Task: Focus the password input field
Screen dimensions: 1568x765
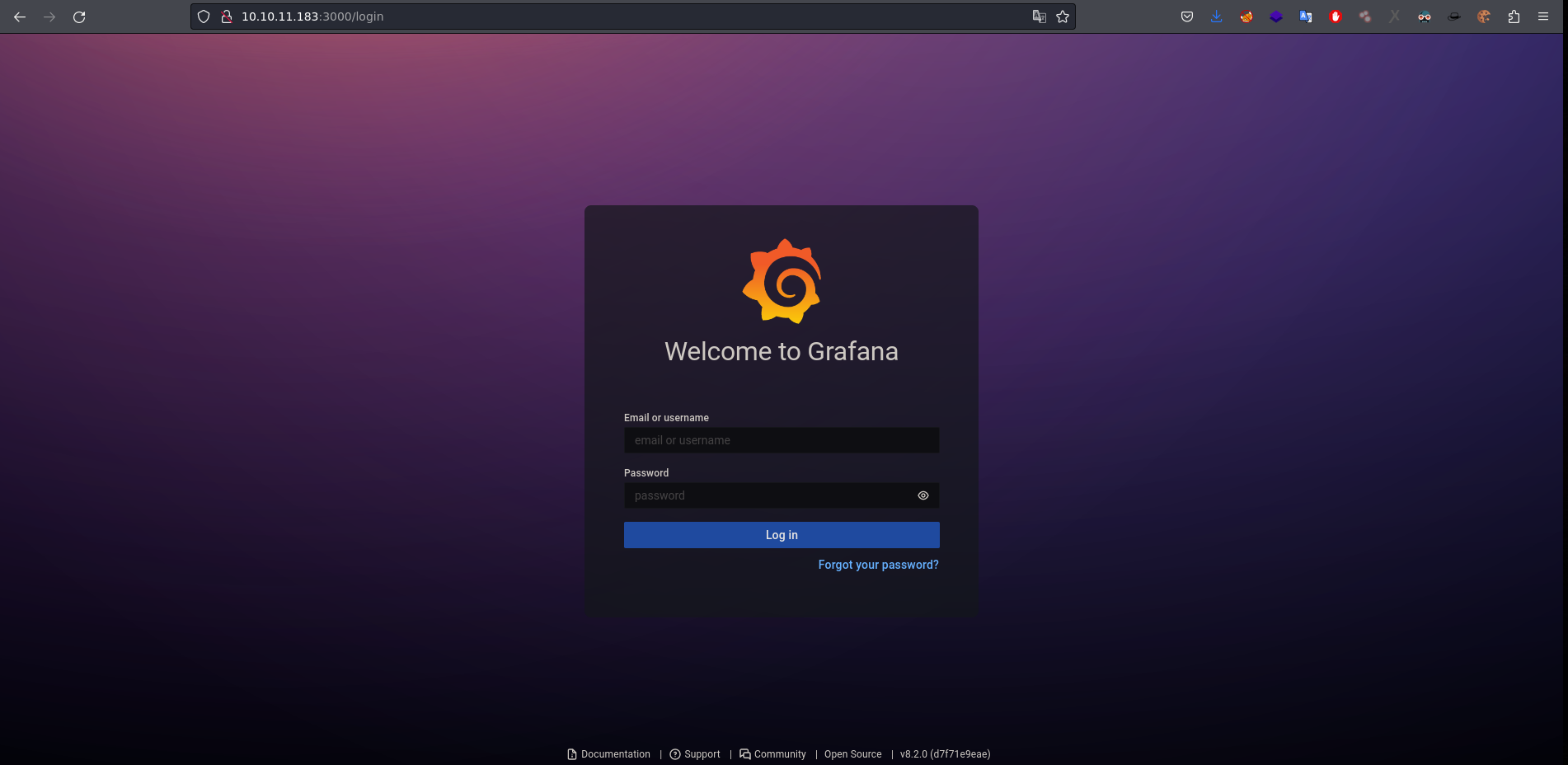Action: tap(767, 495)
